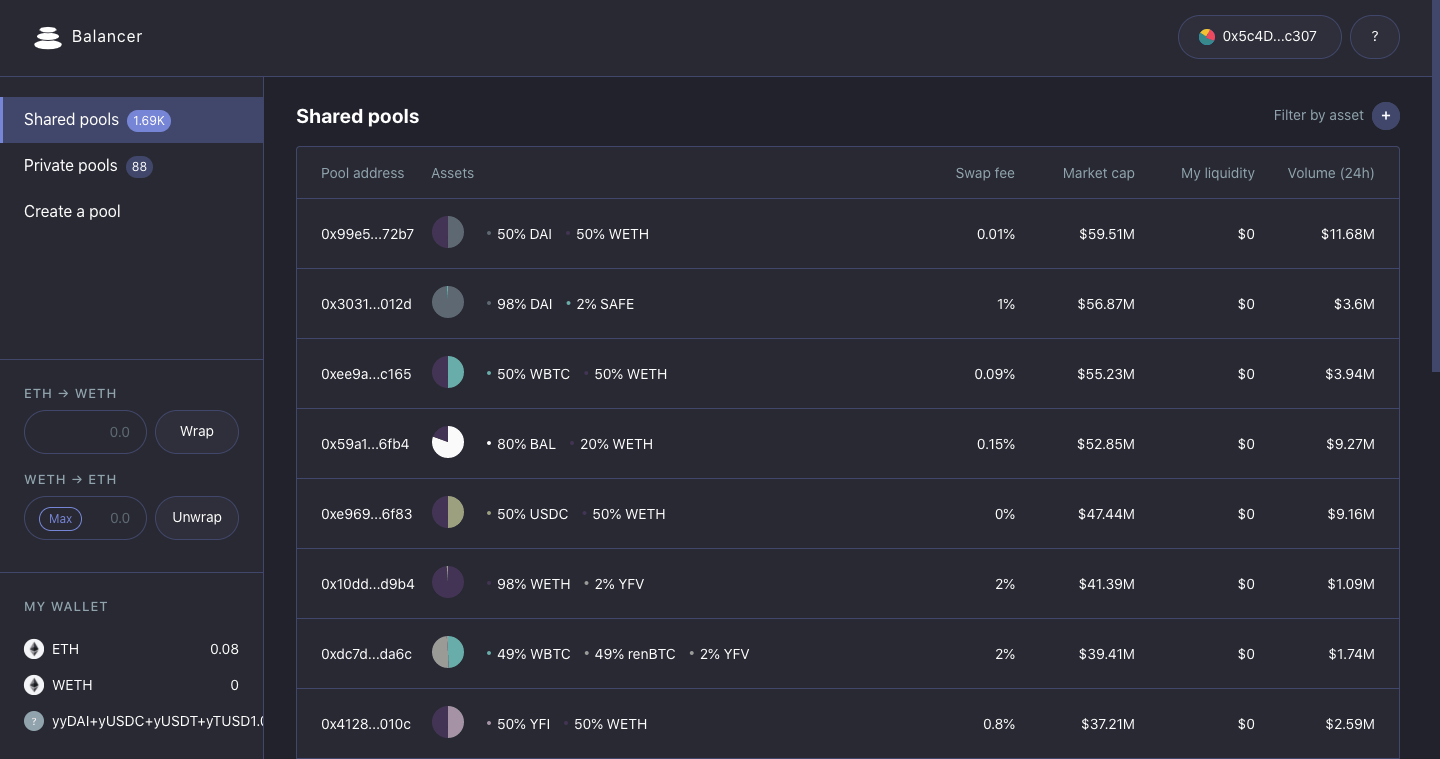This screenshot has width=1440, height=759.
Task: Open pool address 0xdc7d...da6c
Action: [x=366, y=654]
